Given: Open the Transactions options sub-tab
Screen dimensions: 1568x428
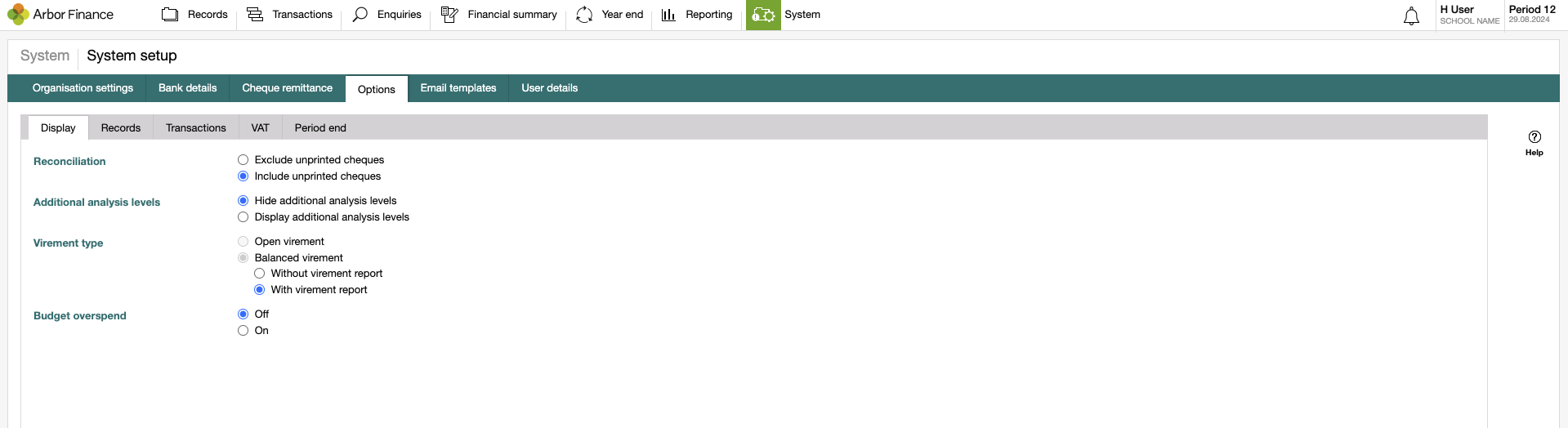Looking at the screenshot, I should coord(196,128).
